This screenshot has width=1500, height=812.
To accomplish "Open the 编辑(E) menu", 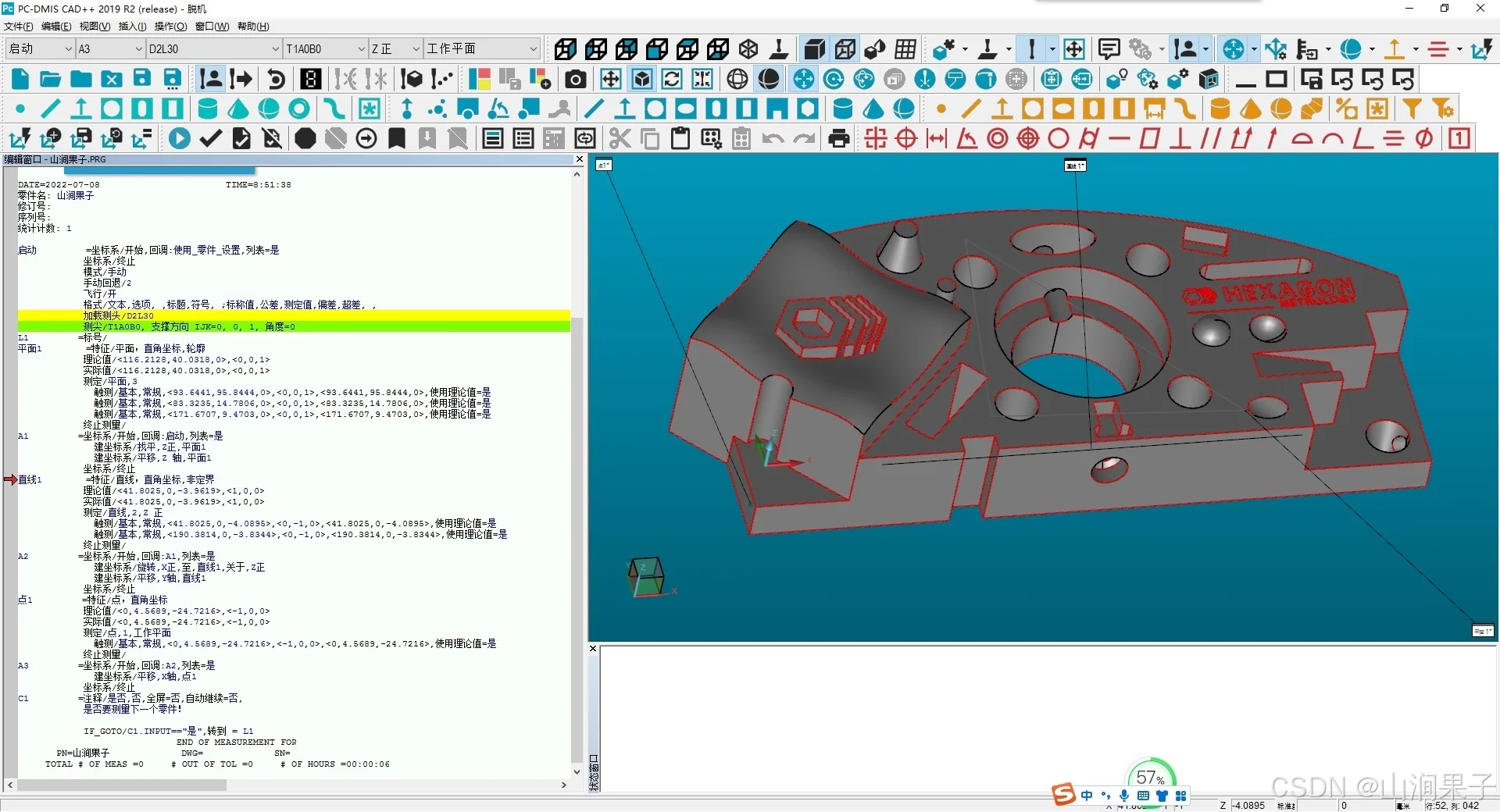I will (56, 27).
